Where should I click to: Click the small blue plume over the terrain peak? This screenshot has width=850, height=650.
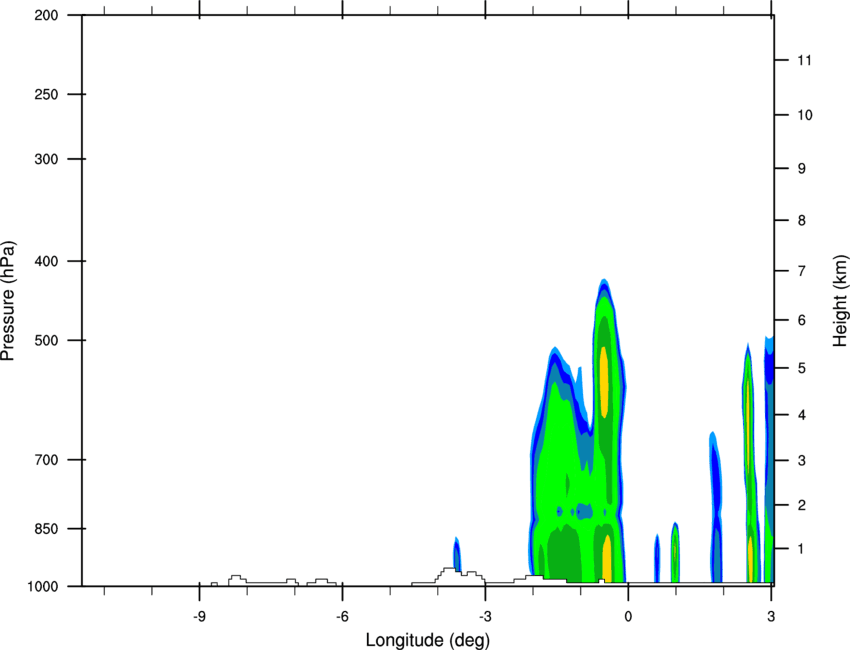tap(457, 555)
